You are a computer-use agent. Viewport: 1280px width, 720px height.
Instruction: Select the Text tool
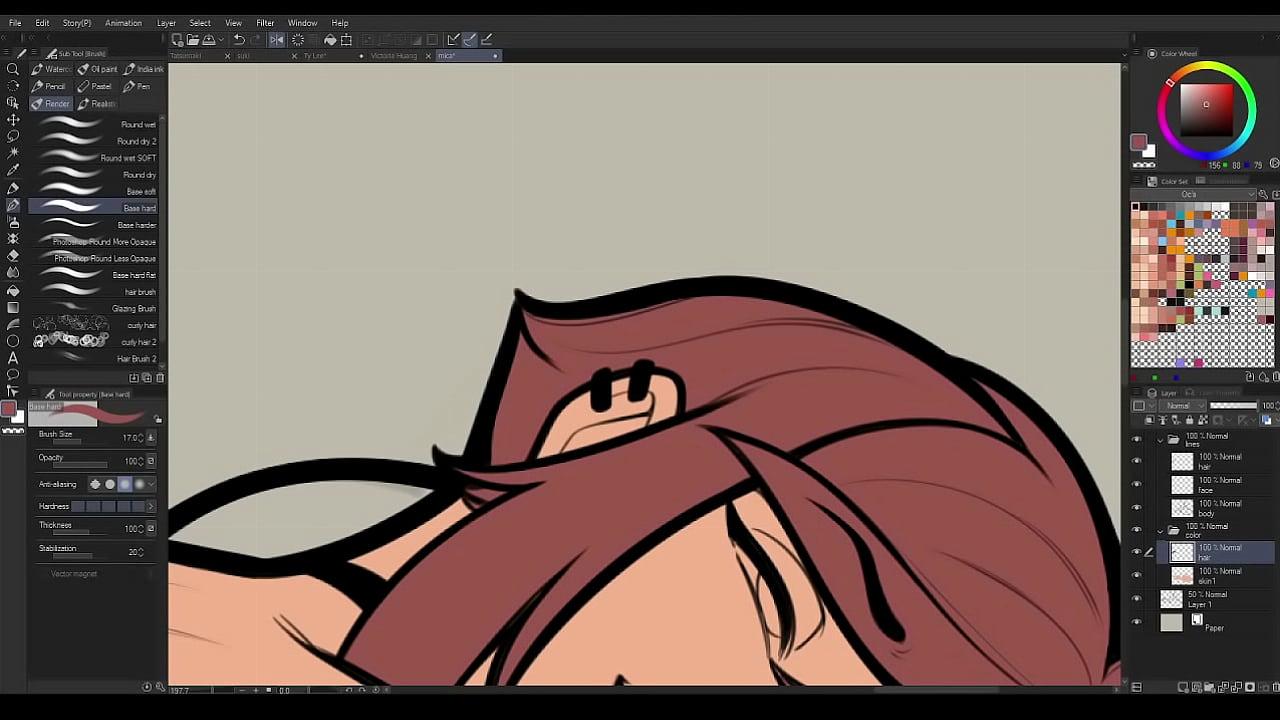tap(13, 358)
